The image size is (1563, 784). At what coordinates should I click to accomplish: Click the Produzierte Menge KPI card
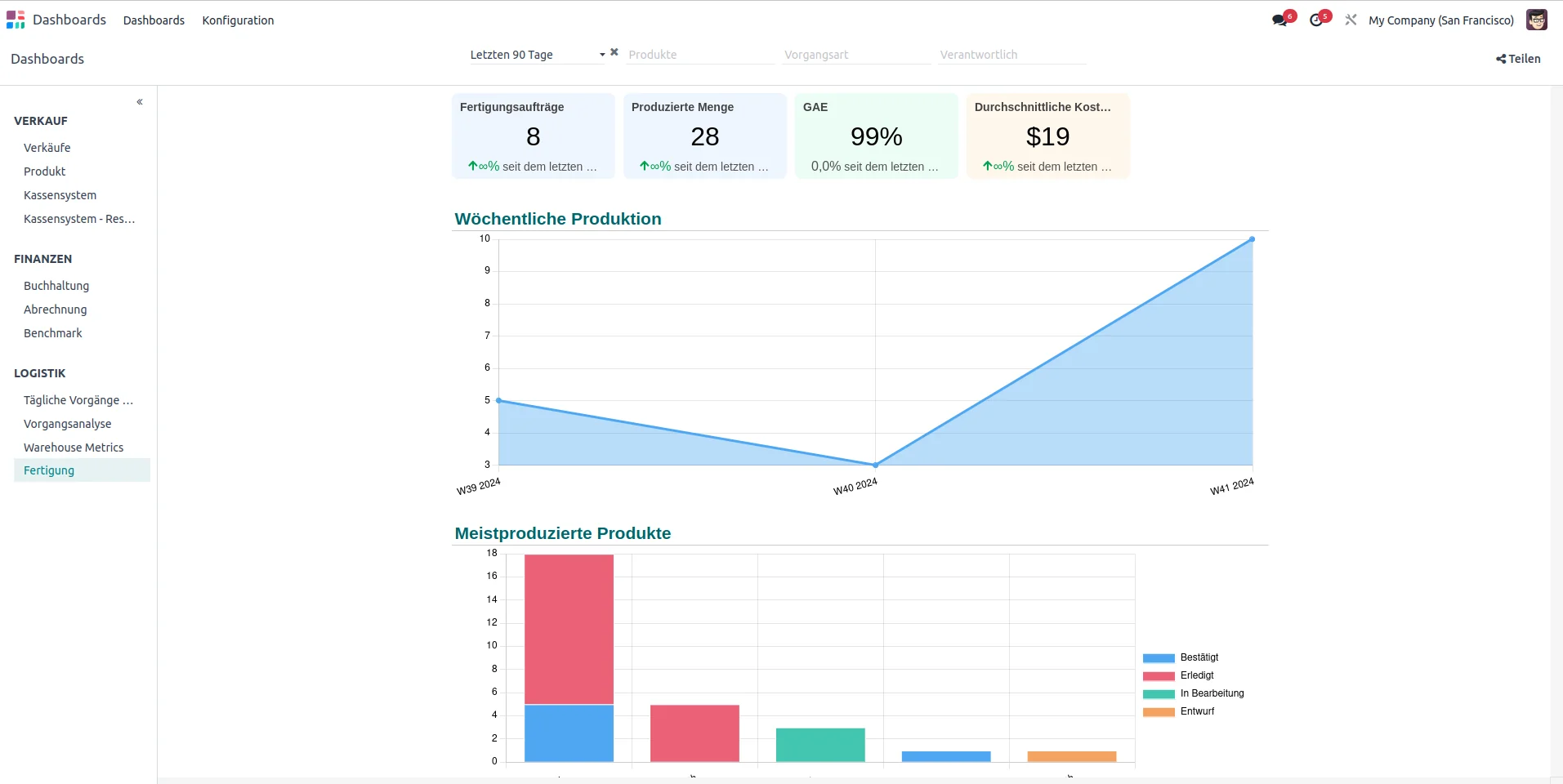[x=705, y=136]
